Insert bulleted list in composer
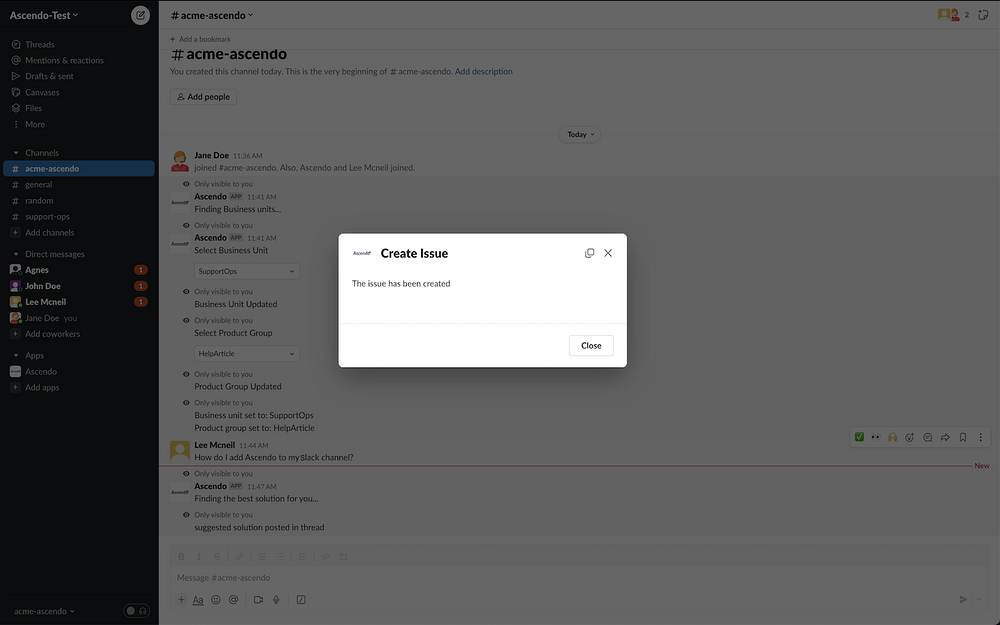The image size is (1000, 625). 280,556
